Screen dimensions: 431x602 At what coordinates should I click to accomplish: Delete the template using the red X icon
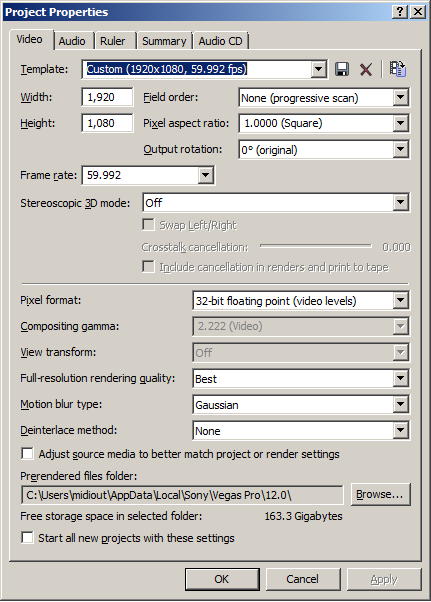click(366, 69)
